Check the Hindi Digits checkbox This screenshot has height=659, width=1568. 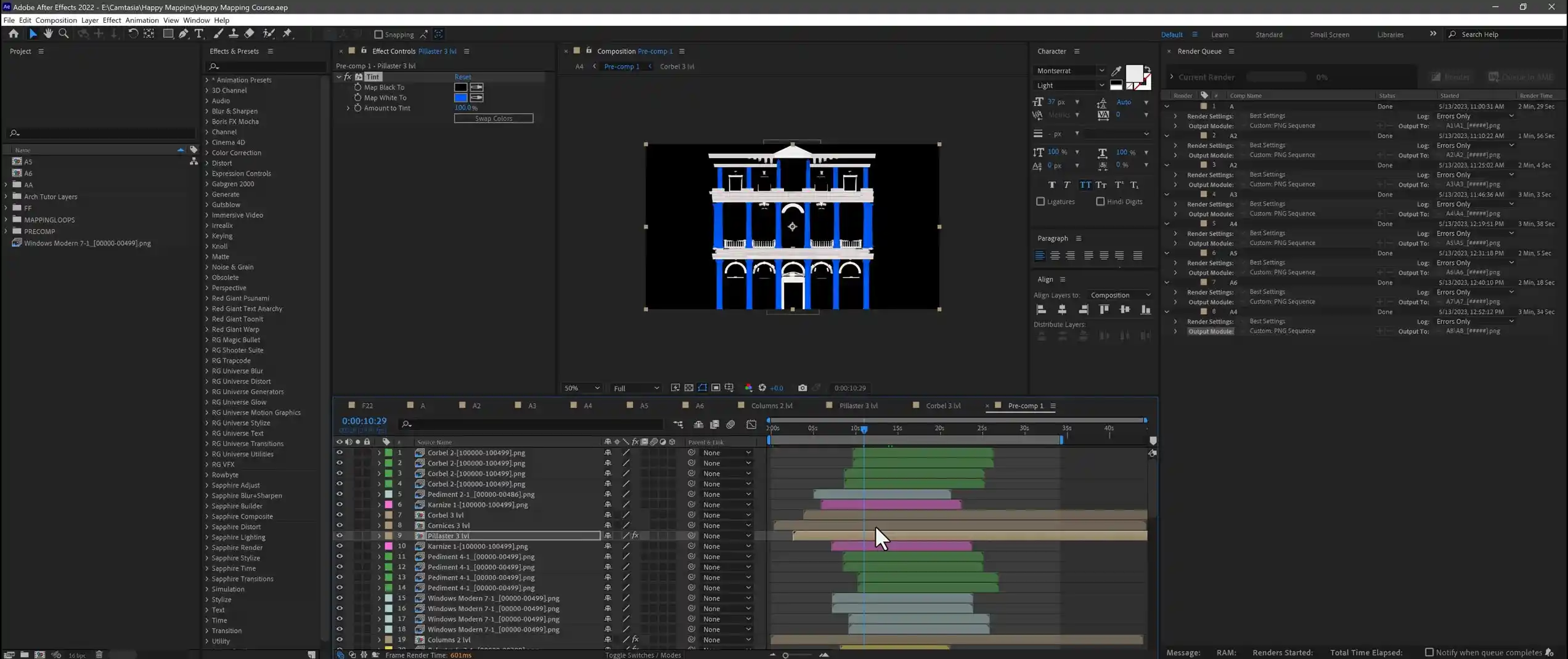[x=1100, y=201]
